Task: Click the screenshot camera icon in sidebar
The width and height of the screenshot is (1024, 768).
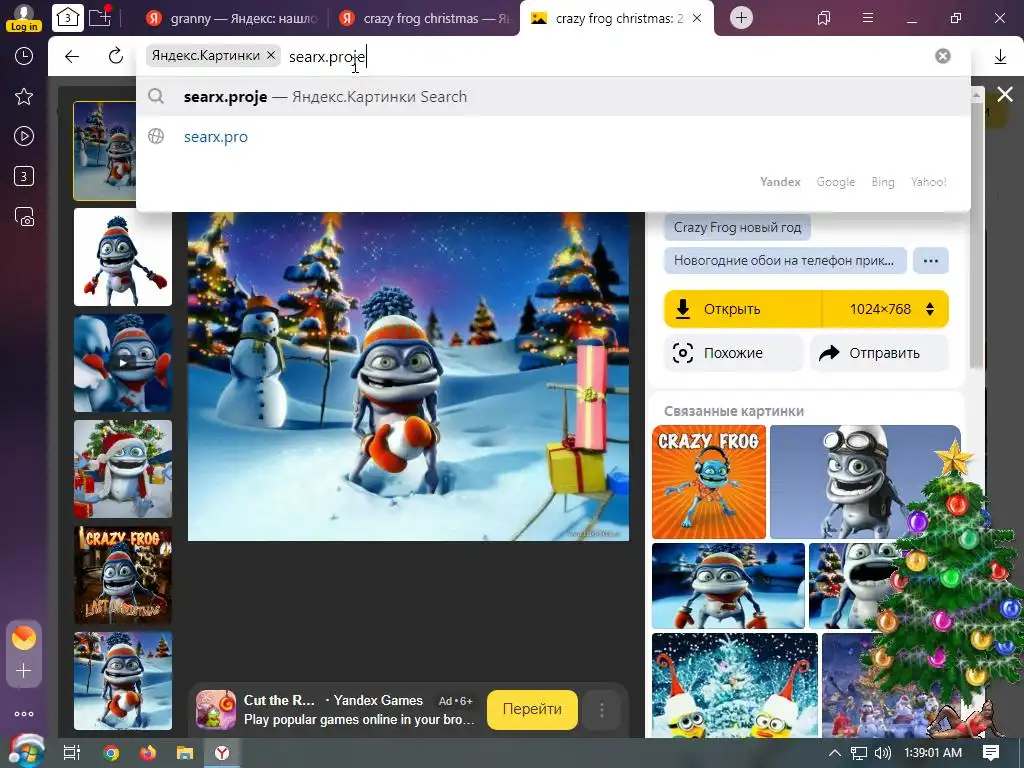Action: (24, 217)
